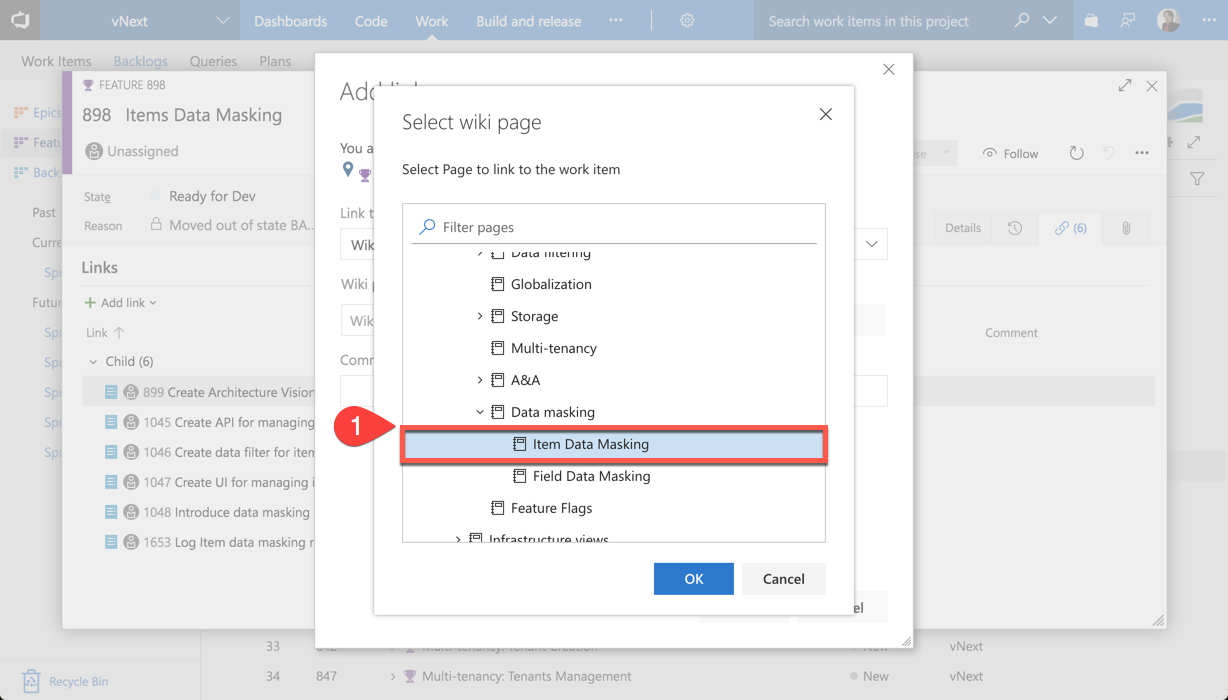The image size is (1228, 700).
Task: Confirm selection with the OK button
Action: (693, 579)
